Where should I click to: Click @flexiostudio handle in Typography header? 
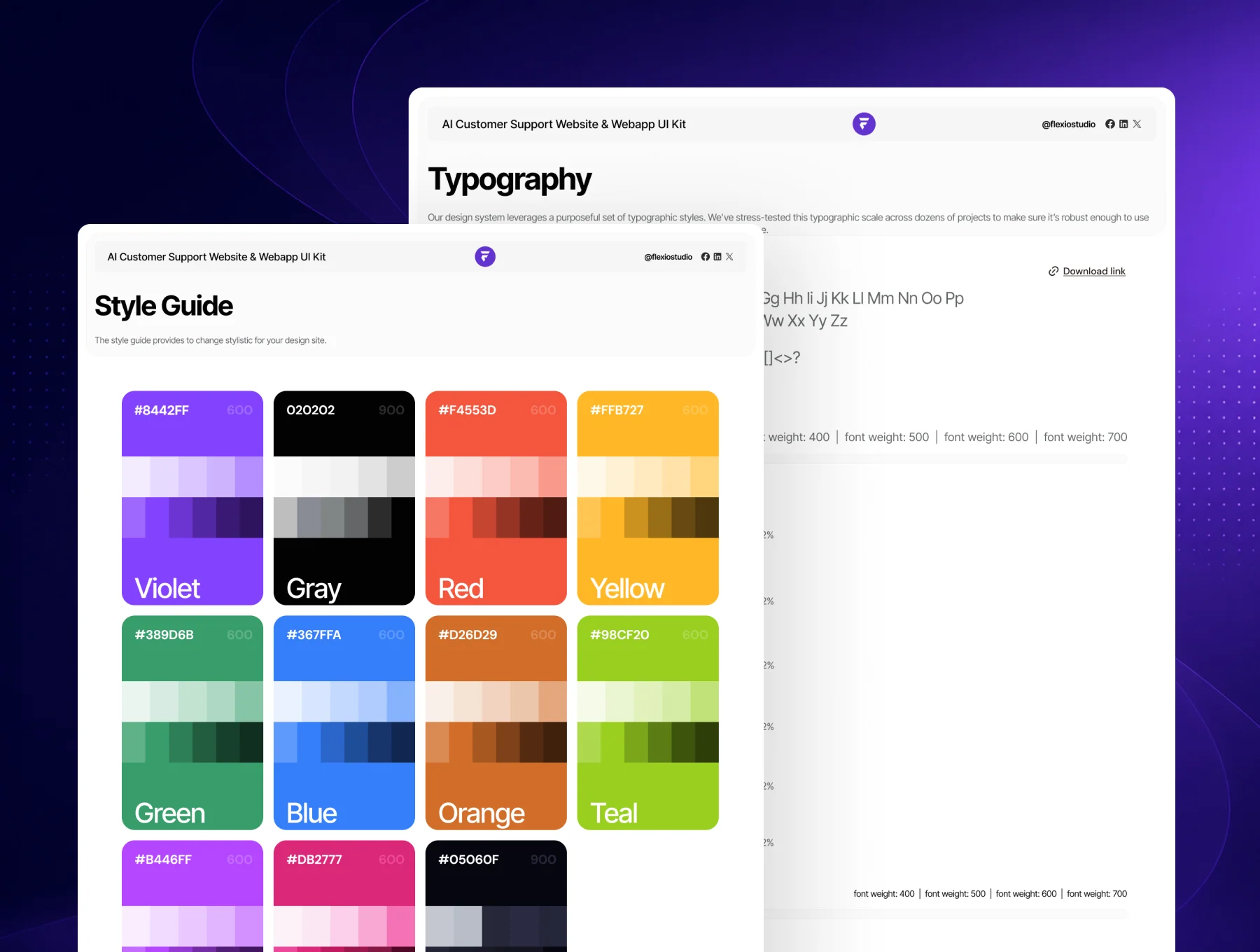point(1068,124)
